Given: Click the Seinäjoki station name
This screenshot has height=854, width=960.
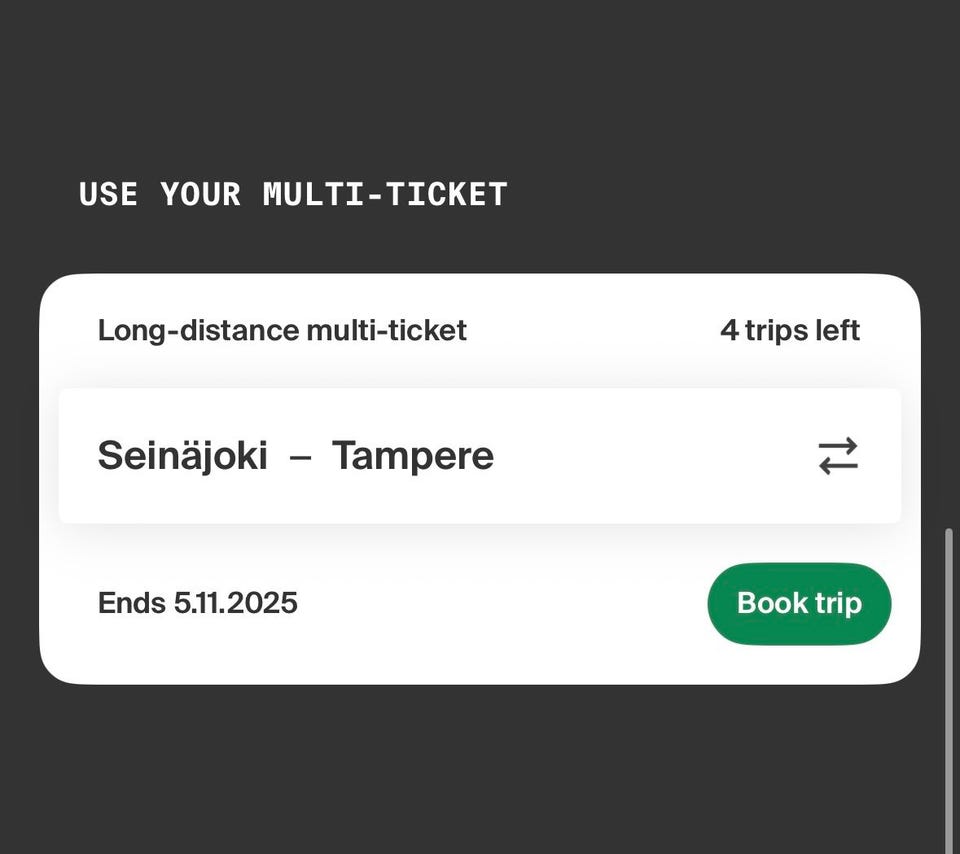Looking at the screenshot, I should 182,456.
